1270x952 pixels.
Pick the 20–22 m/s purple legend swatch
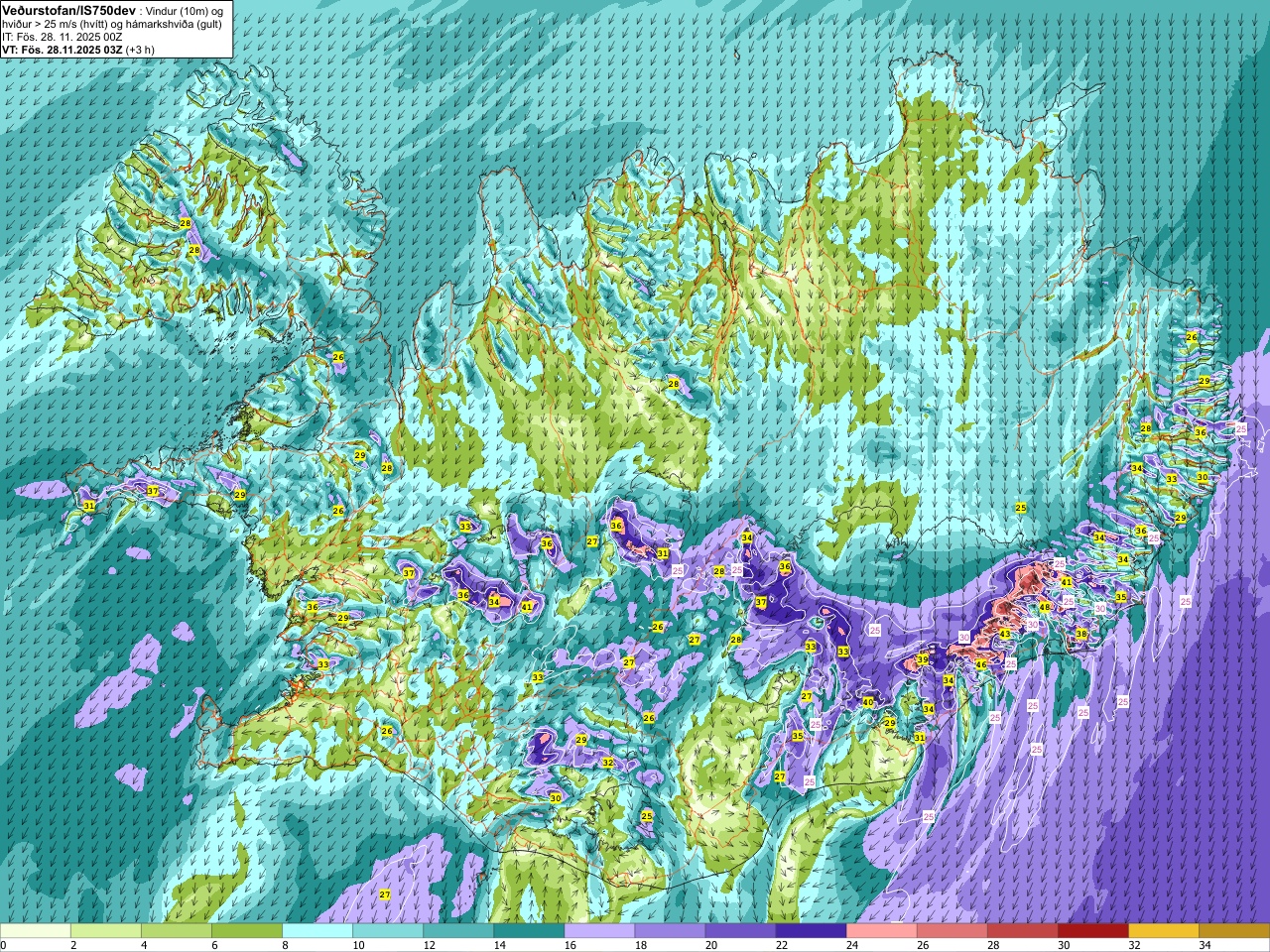coord(740,931)
